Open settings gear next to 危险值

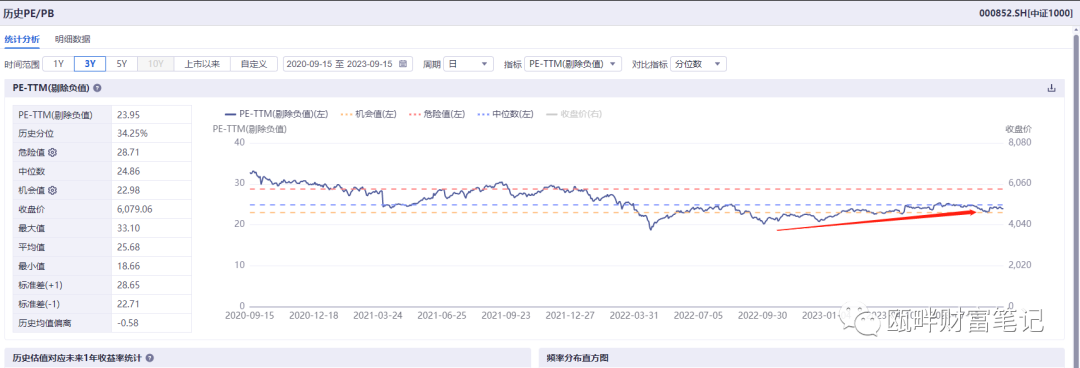tap(52, 152)
